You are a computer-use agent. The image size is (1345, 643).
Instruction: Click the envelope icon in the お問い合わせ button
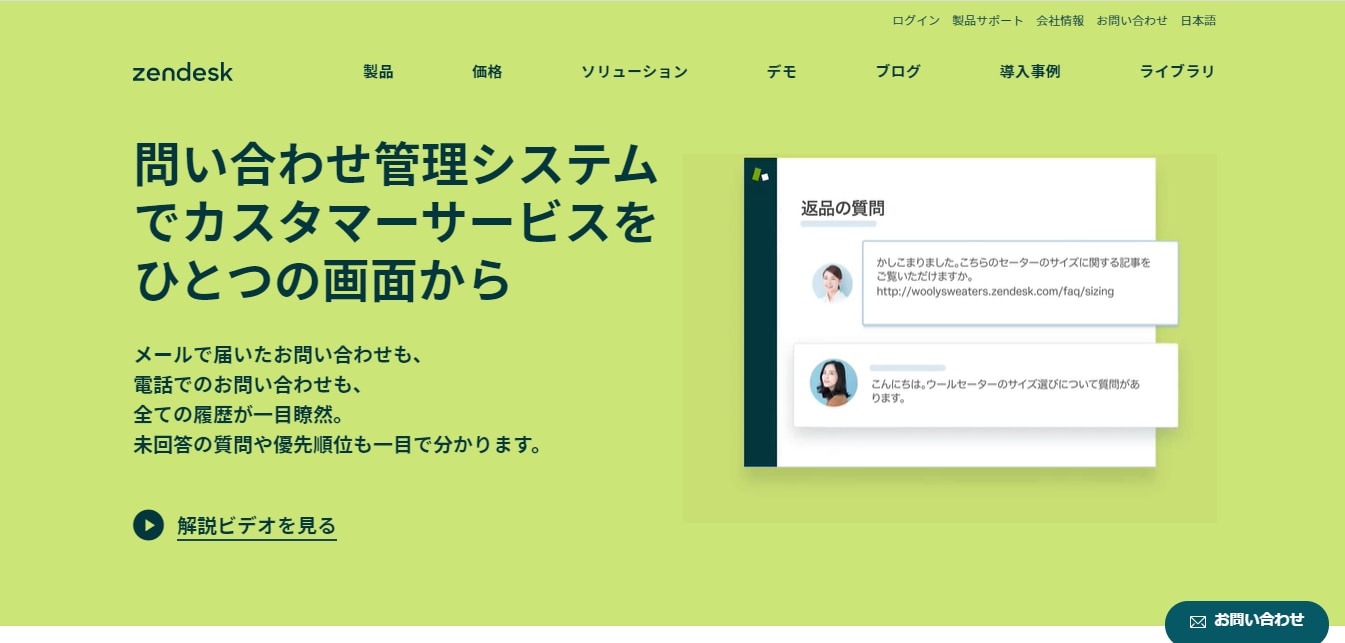coord(1197,620)
